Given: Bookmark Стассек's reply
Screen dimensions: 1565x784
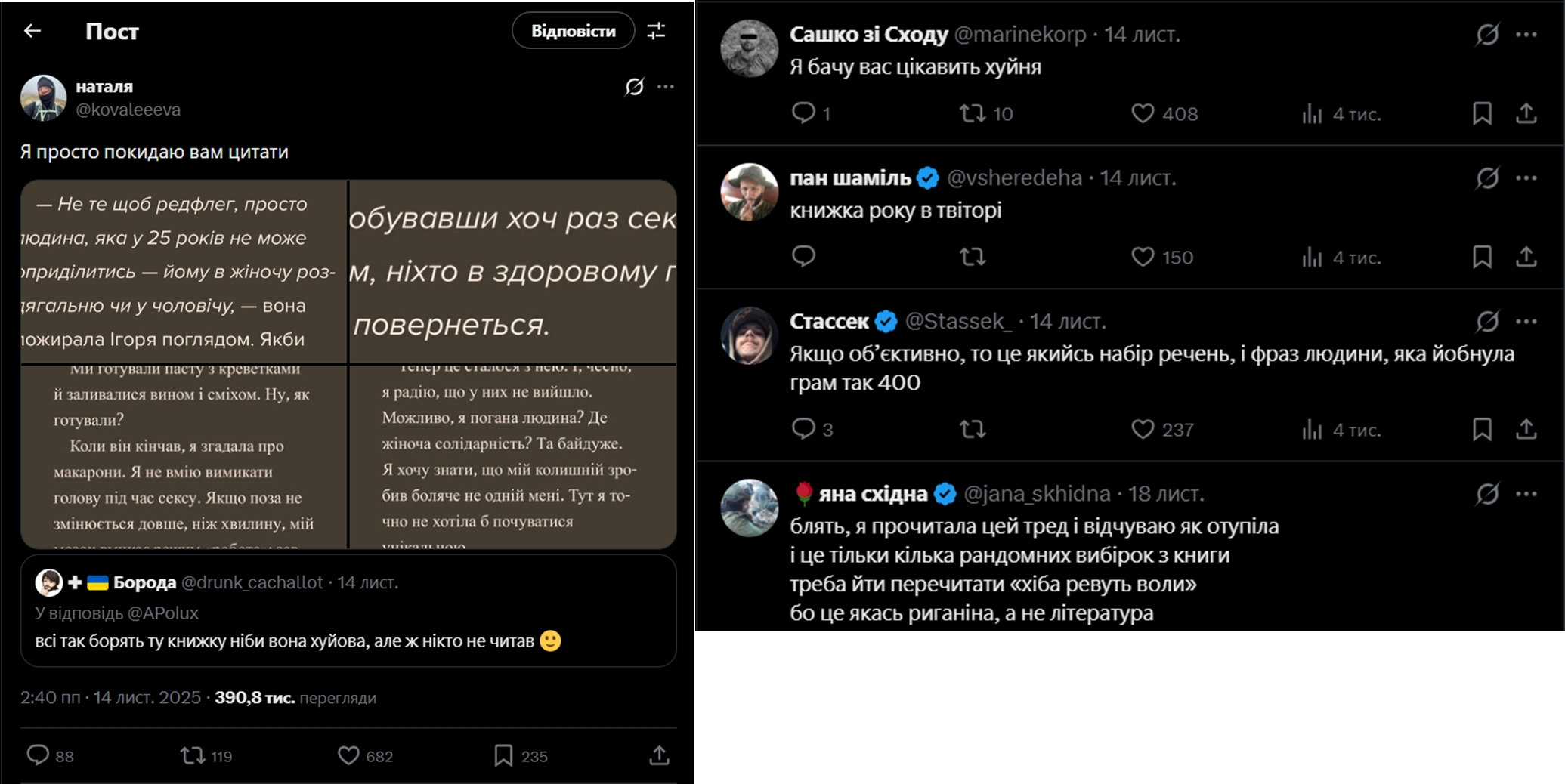Looking at the screenshot, I should click(x=1482, y=430).
